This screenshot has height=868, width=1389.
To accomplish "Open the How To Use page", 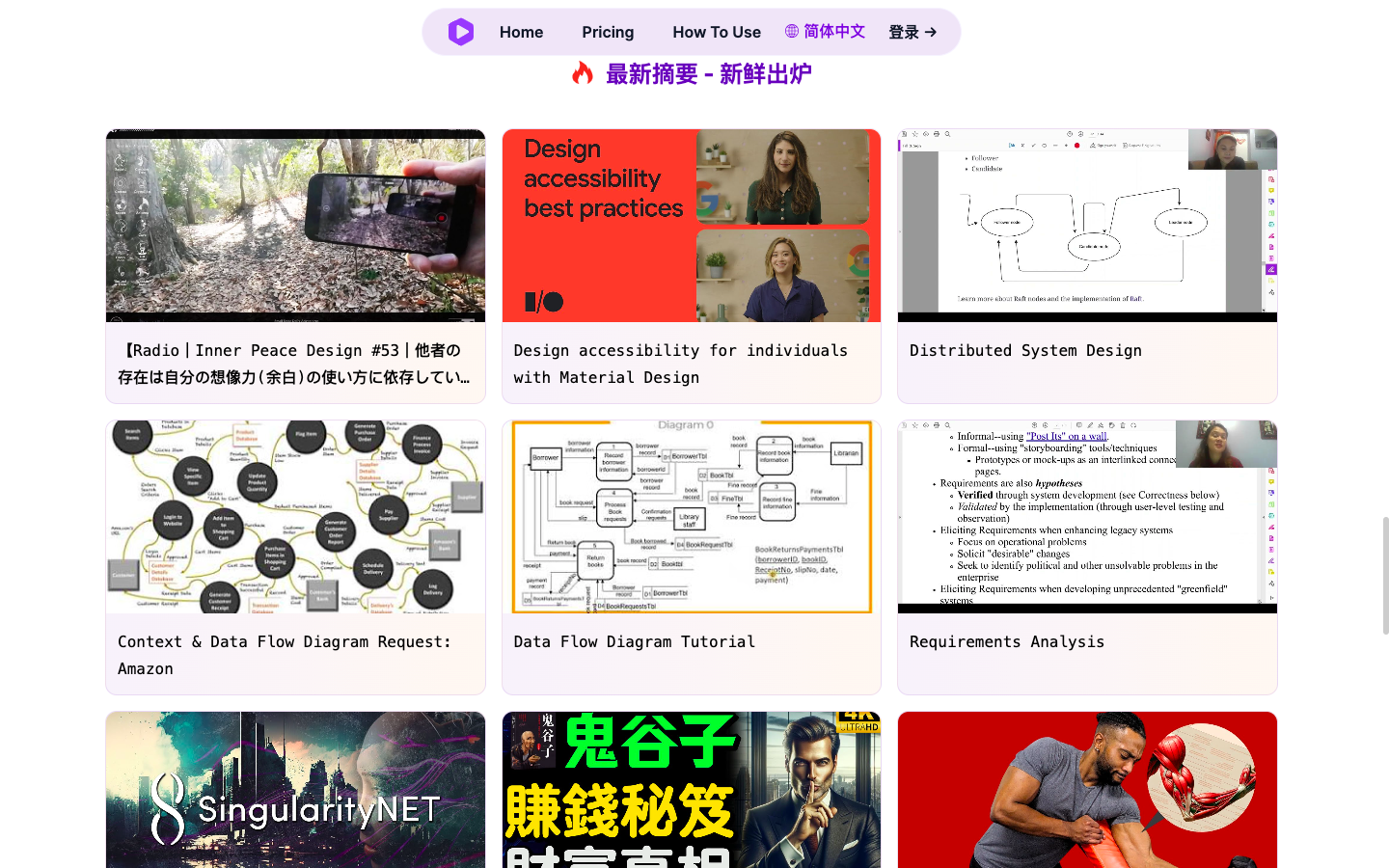I will pyautogui.click(x=717, y=32).
